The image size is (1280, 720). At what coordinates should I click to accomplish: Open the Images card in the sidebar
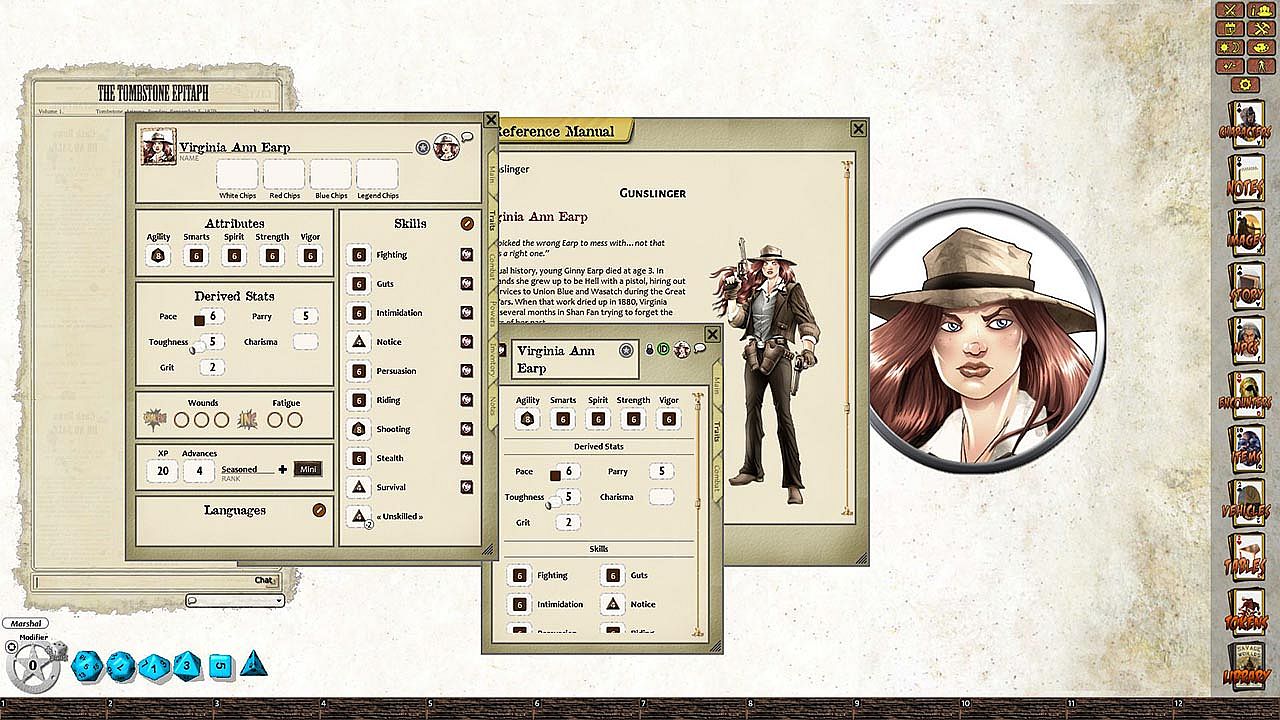pyautogui.click(x=1245, y=231)
